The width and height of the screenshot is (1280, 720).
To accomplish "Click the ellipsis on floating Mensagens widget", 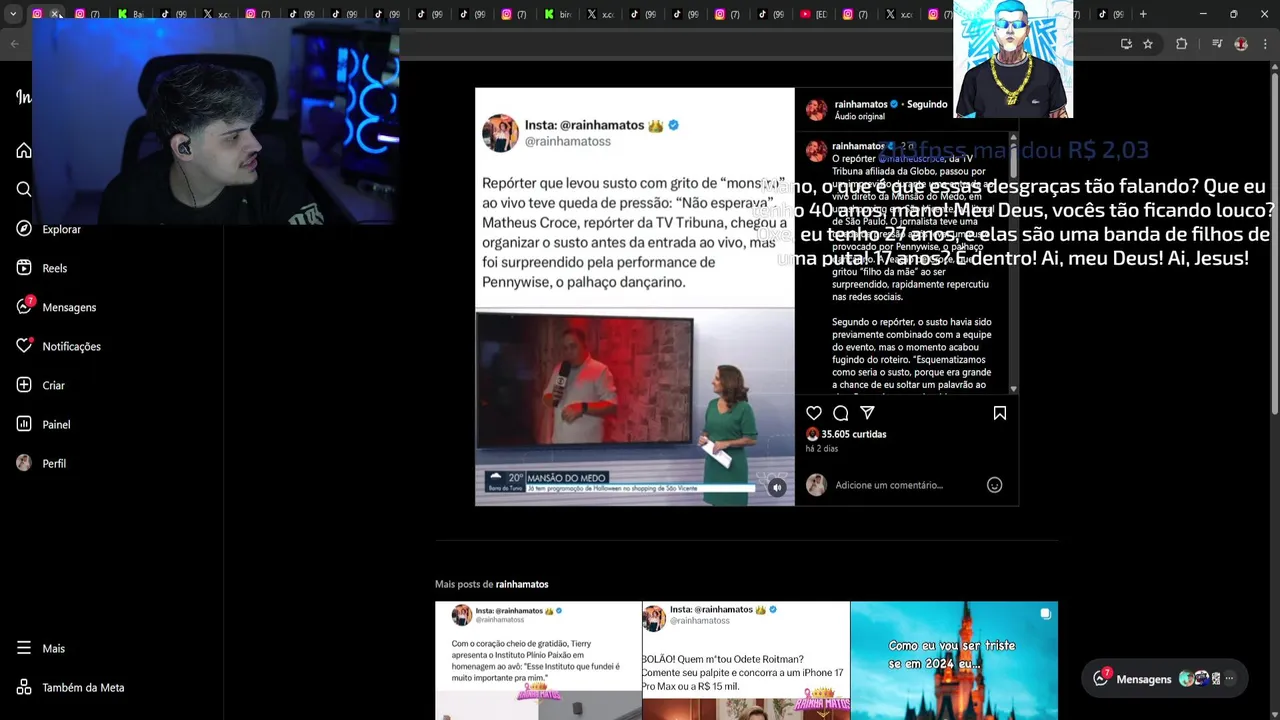I will pos(1230,679).
